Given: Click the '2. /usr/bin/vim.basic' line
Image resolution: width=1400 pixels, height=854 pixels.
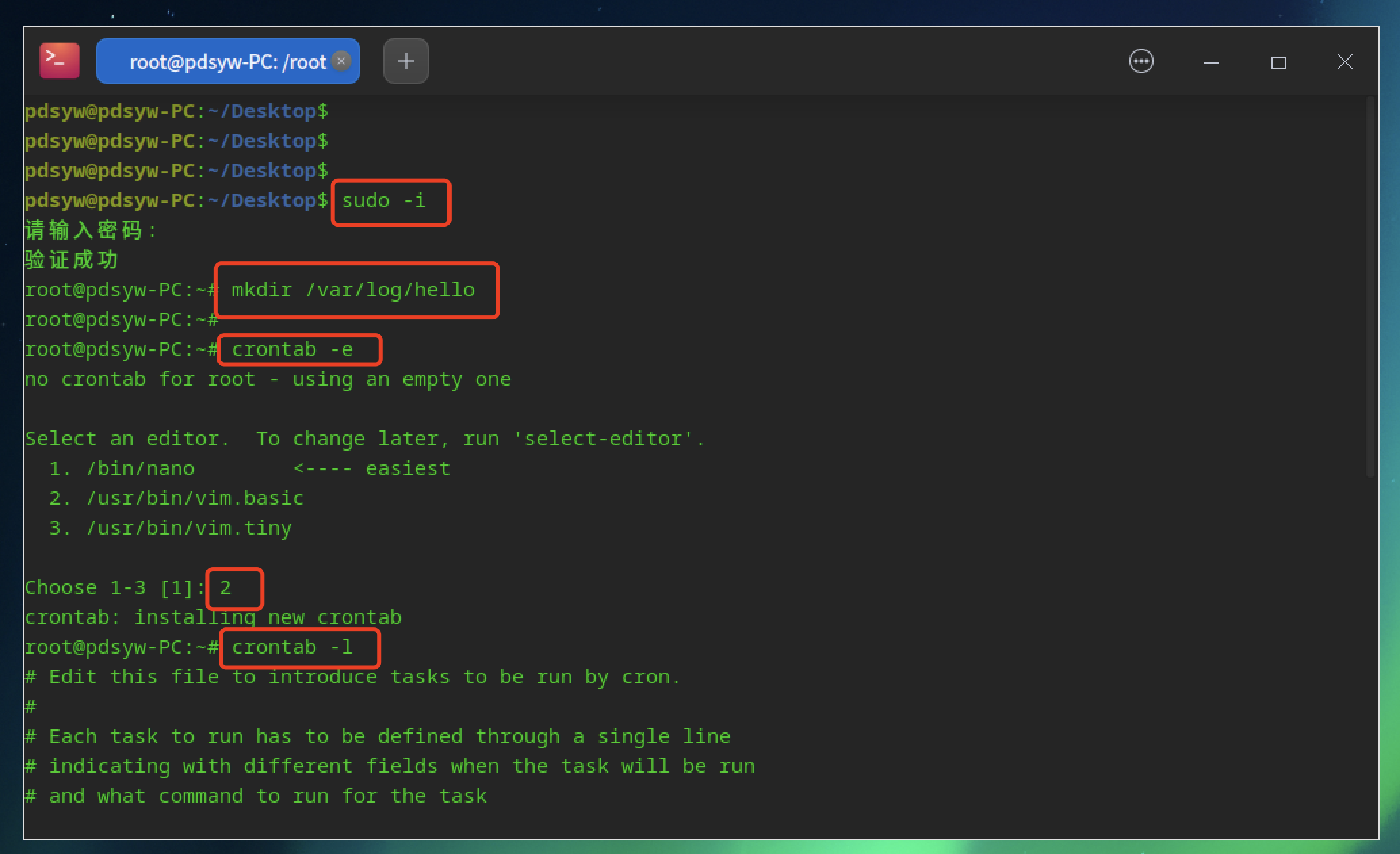Looking at the screenshot, I should coord(176,499).
